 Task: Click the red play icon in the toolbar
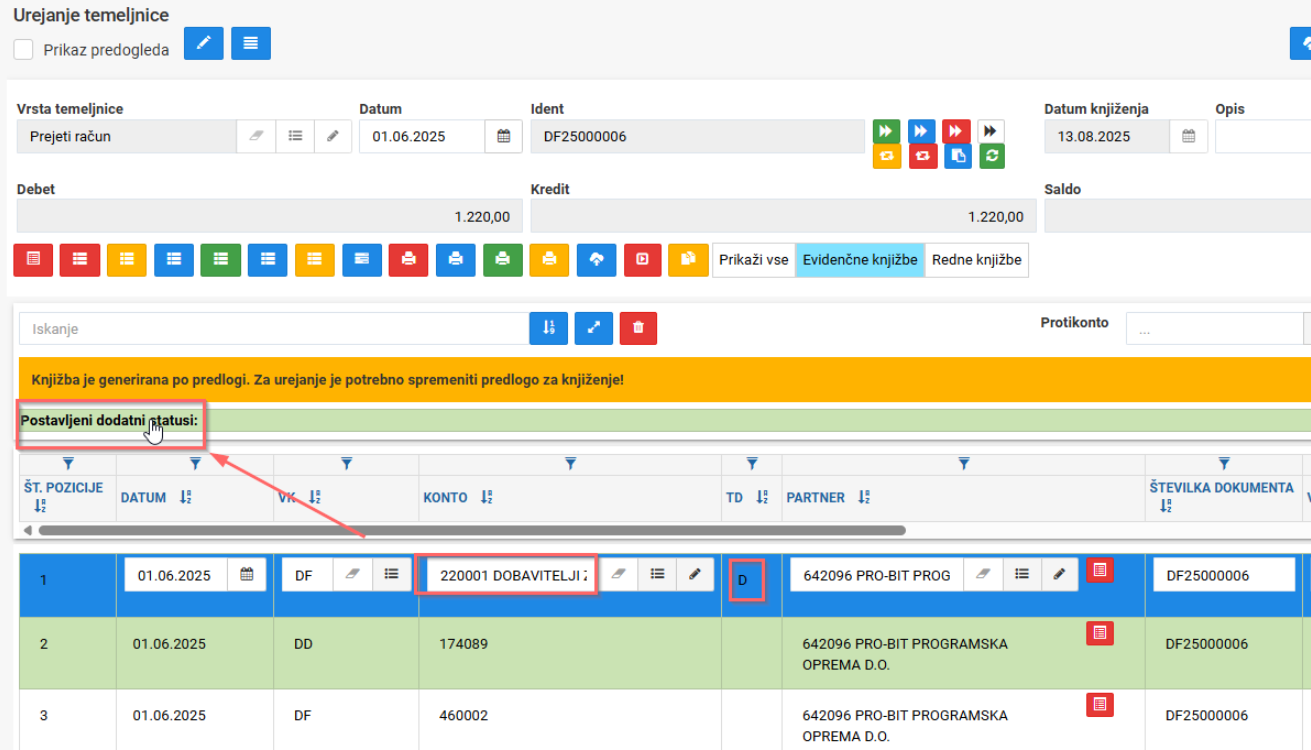click(643, 260)
